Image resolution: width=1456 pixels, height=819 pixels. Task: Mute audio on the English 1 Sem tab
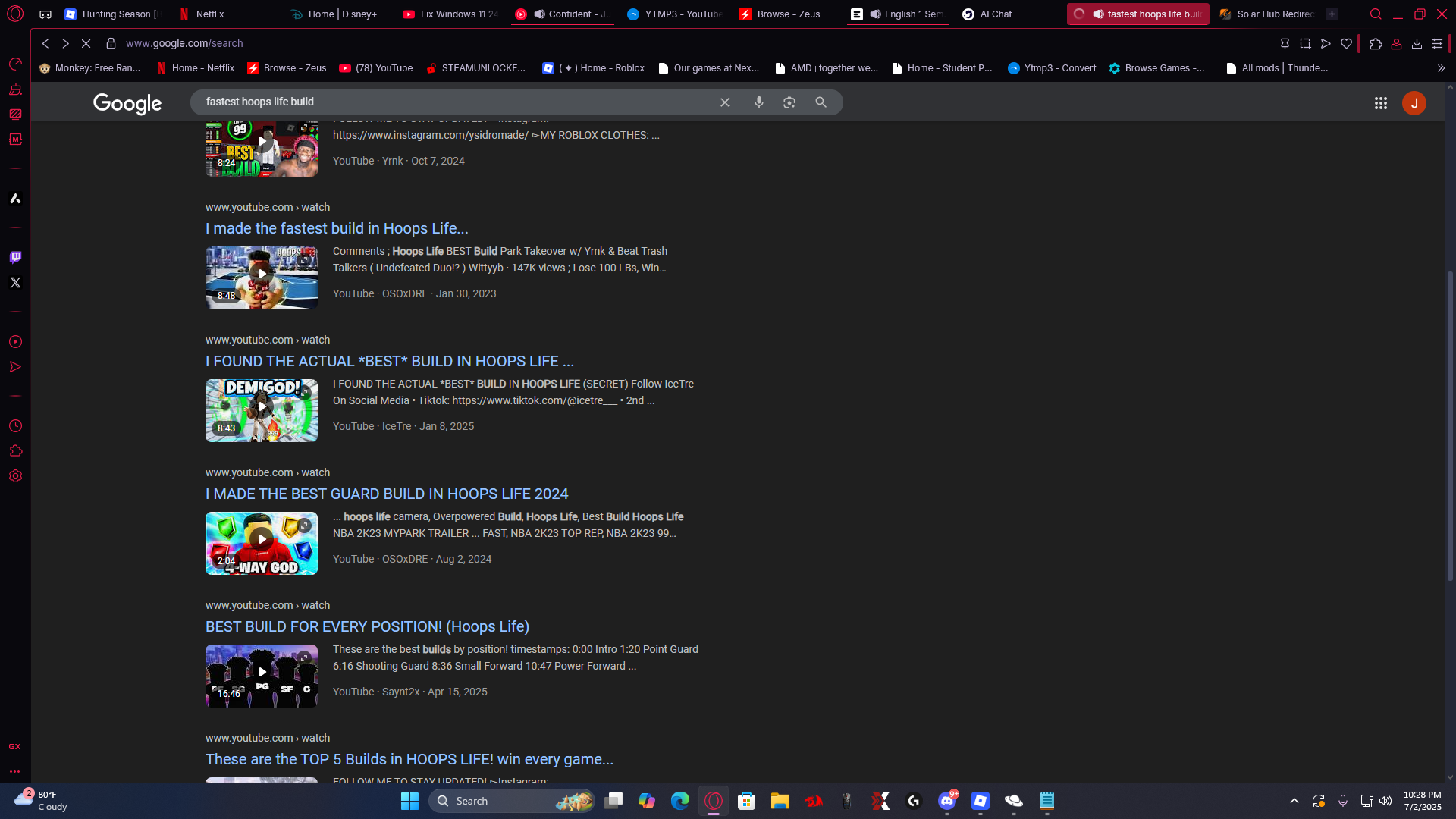point(875,14)
